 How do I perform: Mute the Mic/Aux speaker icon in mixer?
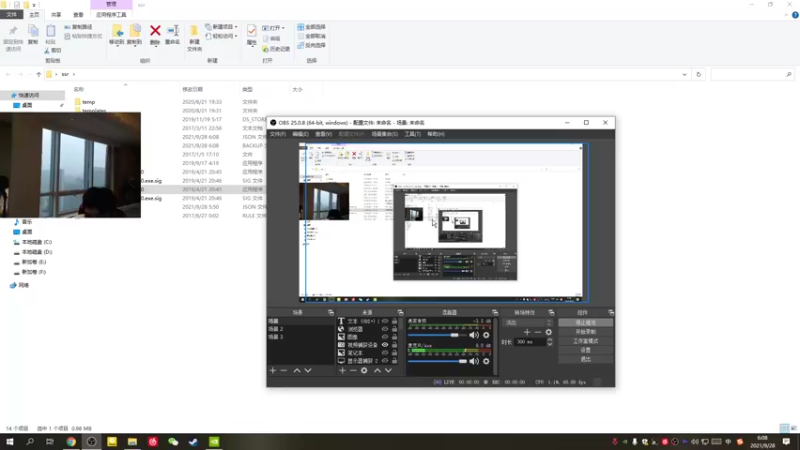(x=474, y=361)
